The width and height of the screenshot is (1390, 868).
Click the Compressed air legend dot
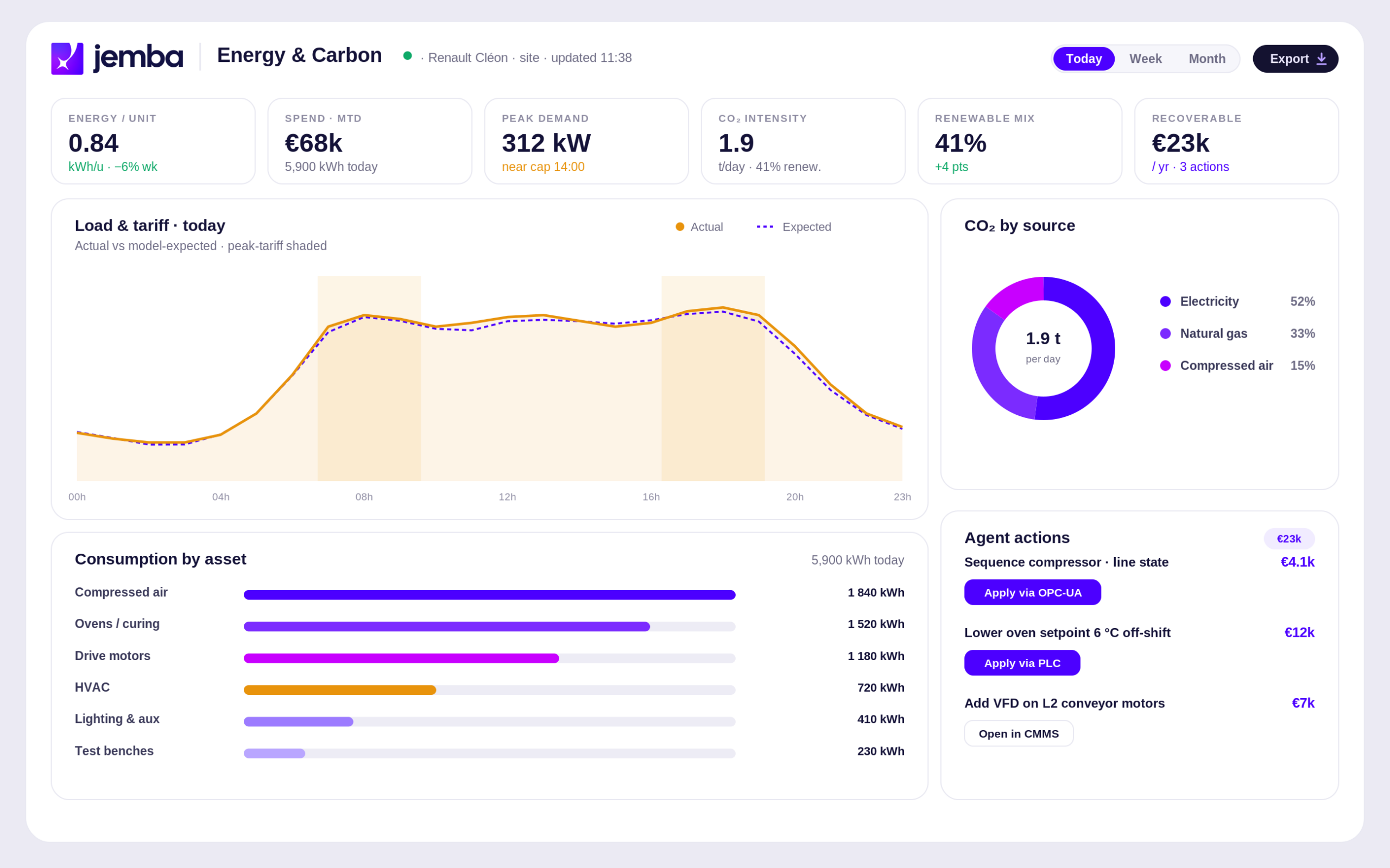pos(1165,366)
